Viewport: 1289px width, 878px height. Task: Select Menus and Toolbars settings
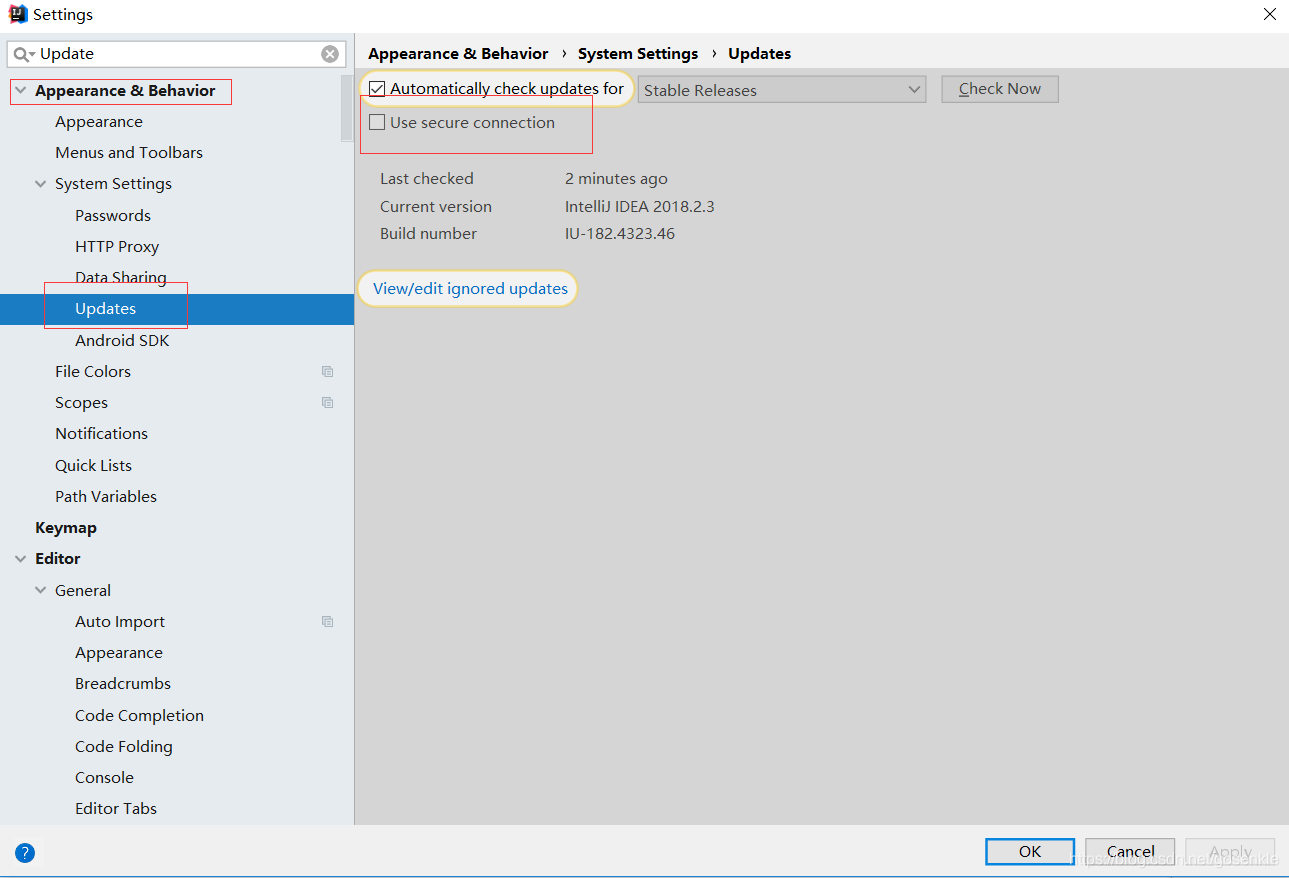point(129,153)
